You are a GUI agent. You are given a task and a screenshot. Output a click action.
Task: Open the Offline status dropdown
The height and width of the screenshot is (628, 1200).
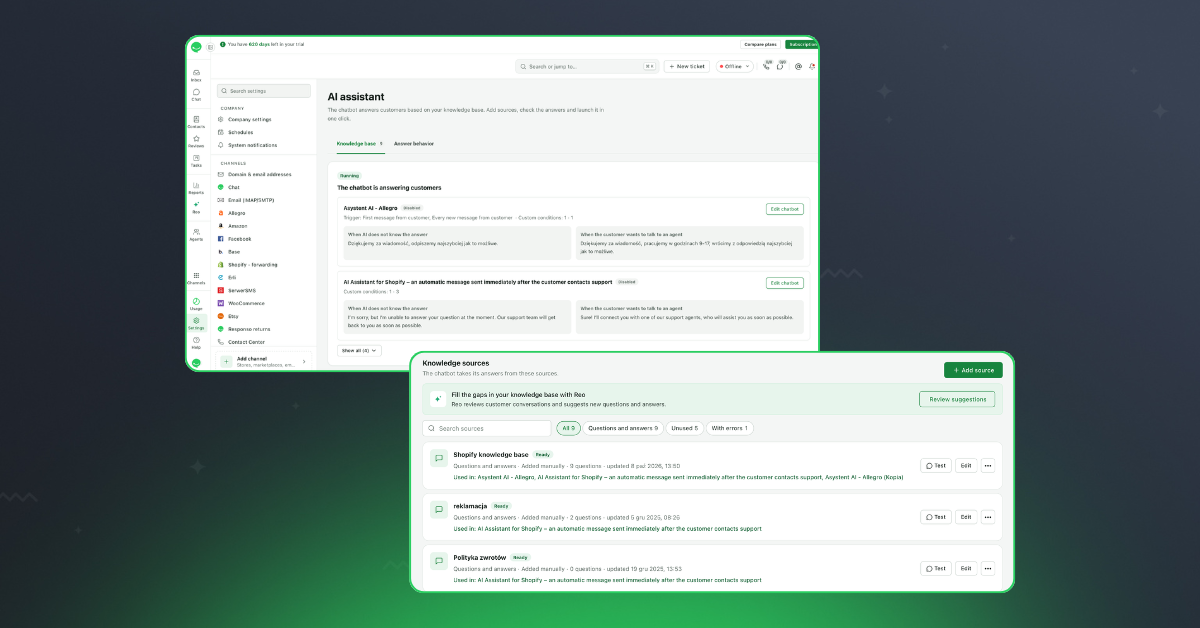734,66
